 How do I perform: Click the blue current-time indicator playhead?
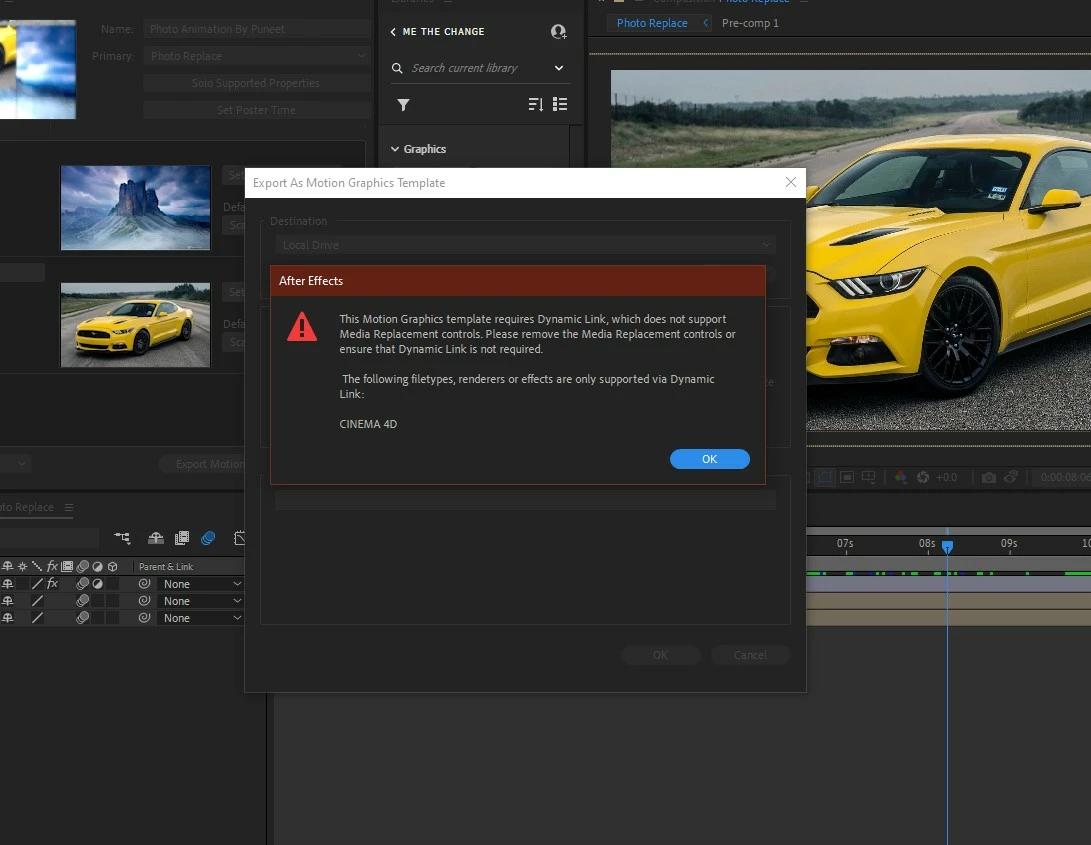pos(947,546)
